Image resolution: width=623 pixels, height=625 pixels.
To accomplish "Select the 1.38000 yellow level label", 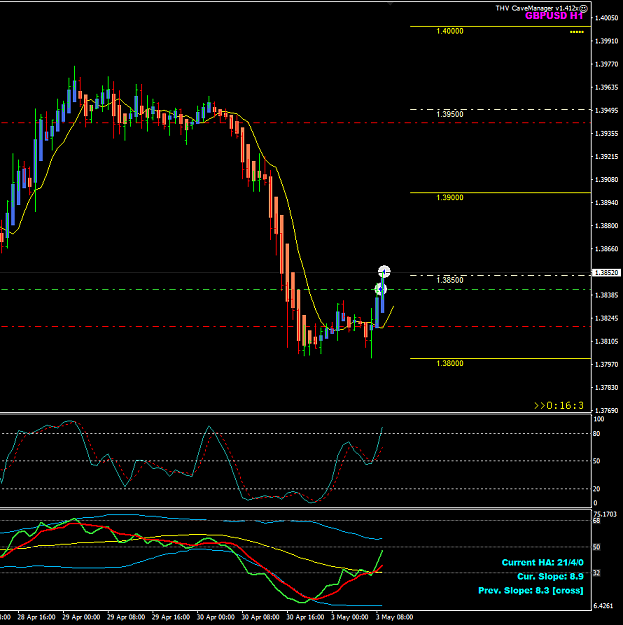I will (x=450, y=363).
